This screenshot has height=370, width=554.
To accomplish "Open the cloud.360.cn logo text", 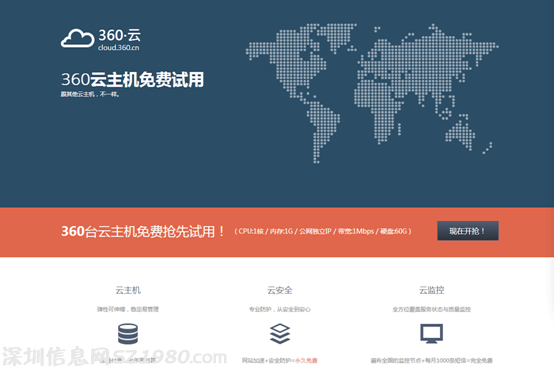I will [118, 48].
